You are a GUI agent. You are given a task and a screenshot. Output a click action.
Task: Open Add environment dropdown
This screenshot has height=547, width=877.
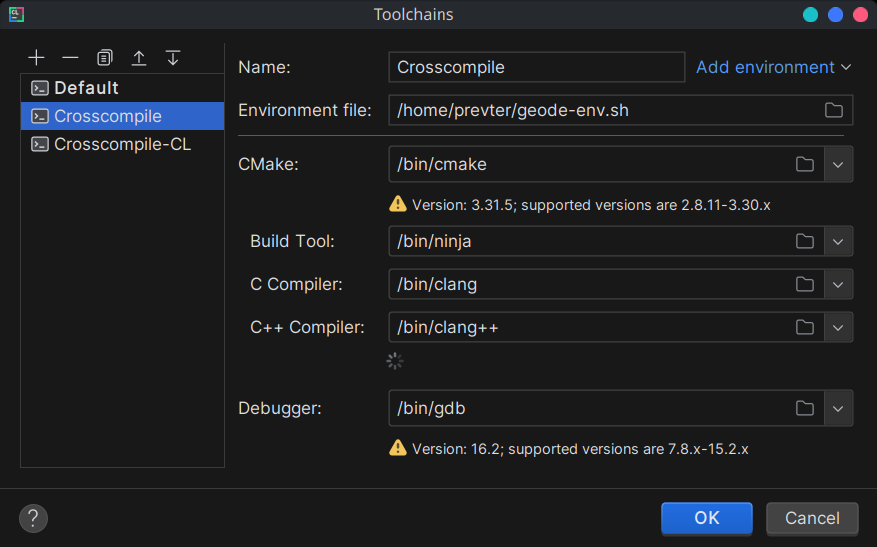click(x=774, y=67)
